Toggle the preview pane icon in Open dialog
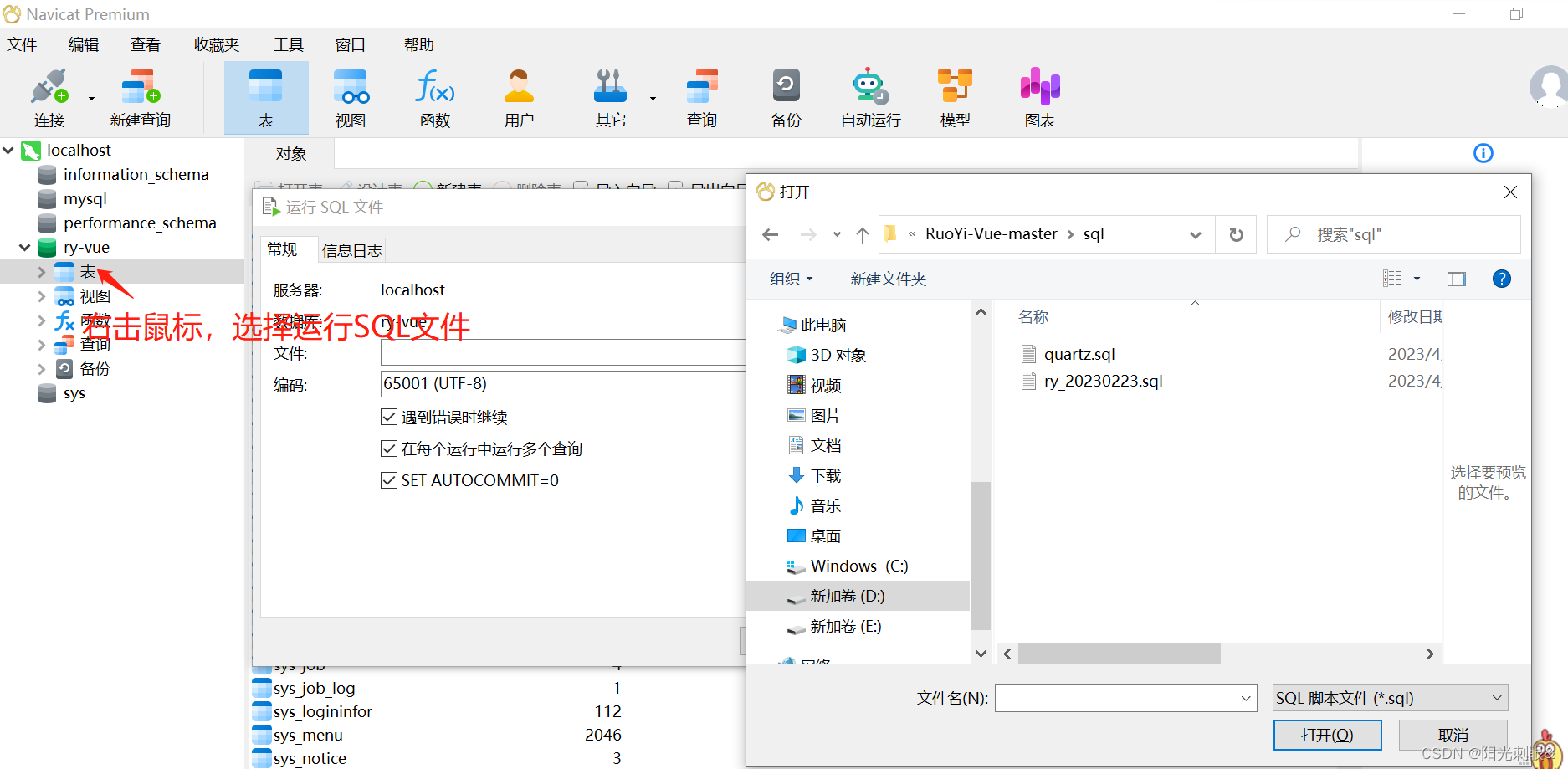The height and width of the screenshot is (769, 1568). point(1457,279)
